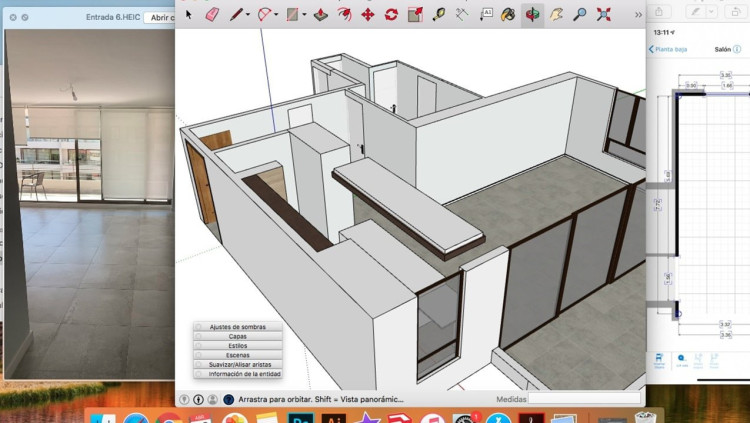Click the markup pen icon in right window
The height and width of the screenshot is (423, 750).
(x=694, y=12)
